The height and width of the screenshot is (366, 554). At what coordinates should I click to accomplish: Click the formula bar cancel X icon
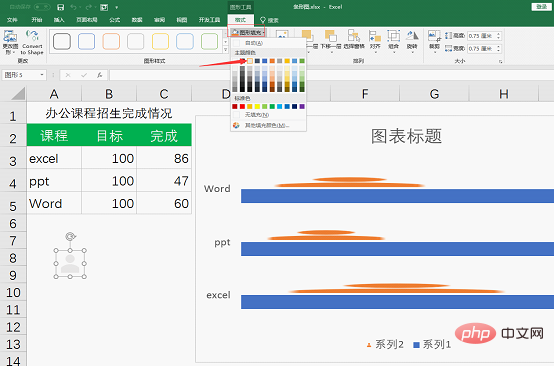click(68, 75)
